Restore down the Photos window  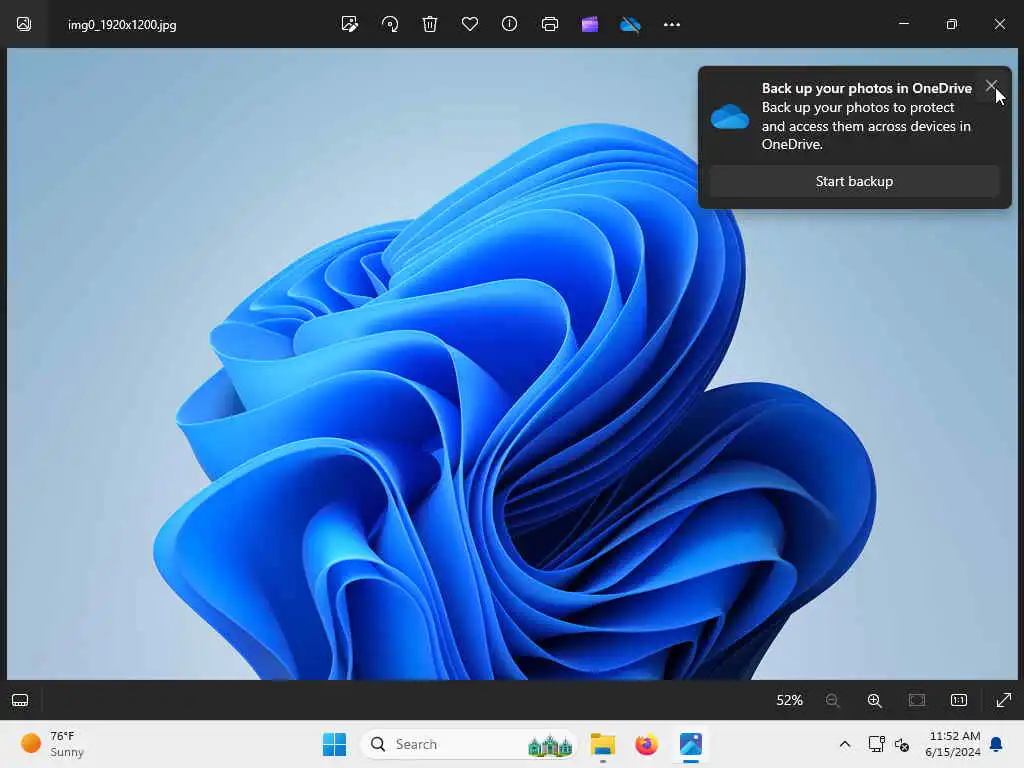pyautogui.click(x=952, y=24)
